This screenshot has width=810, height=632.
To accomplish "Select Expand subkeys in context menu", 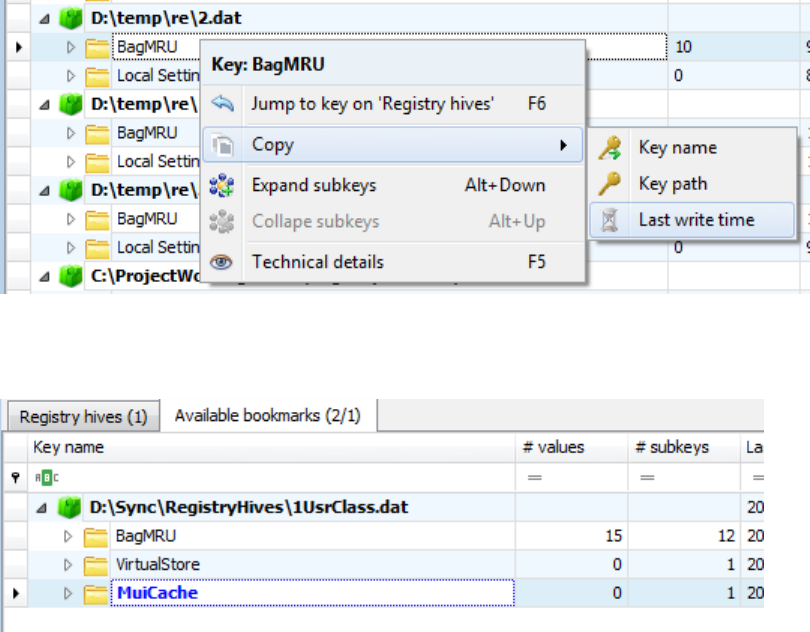I will tap(393, 186).
